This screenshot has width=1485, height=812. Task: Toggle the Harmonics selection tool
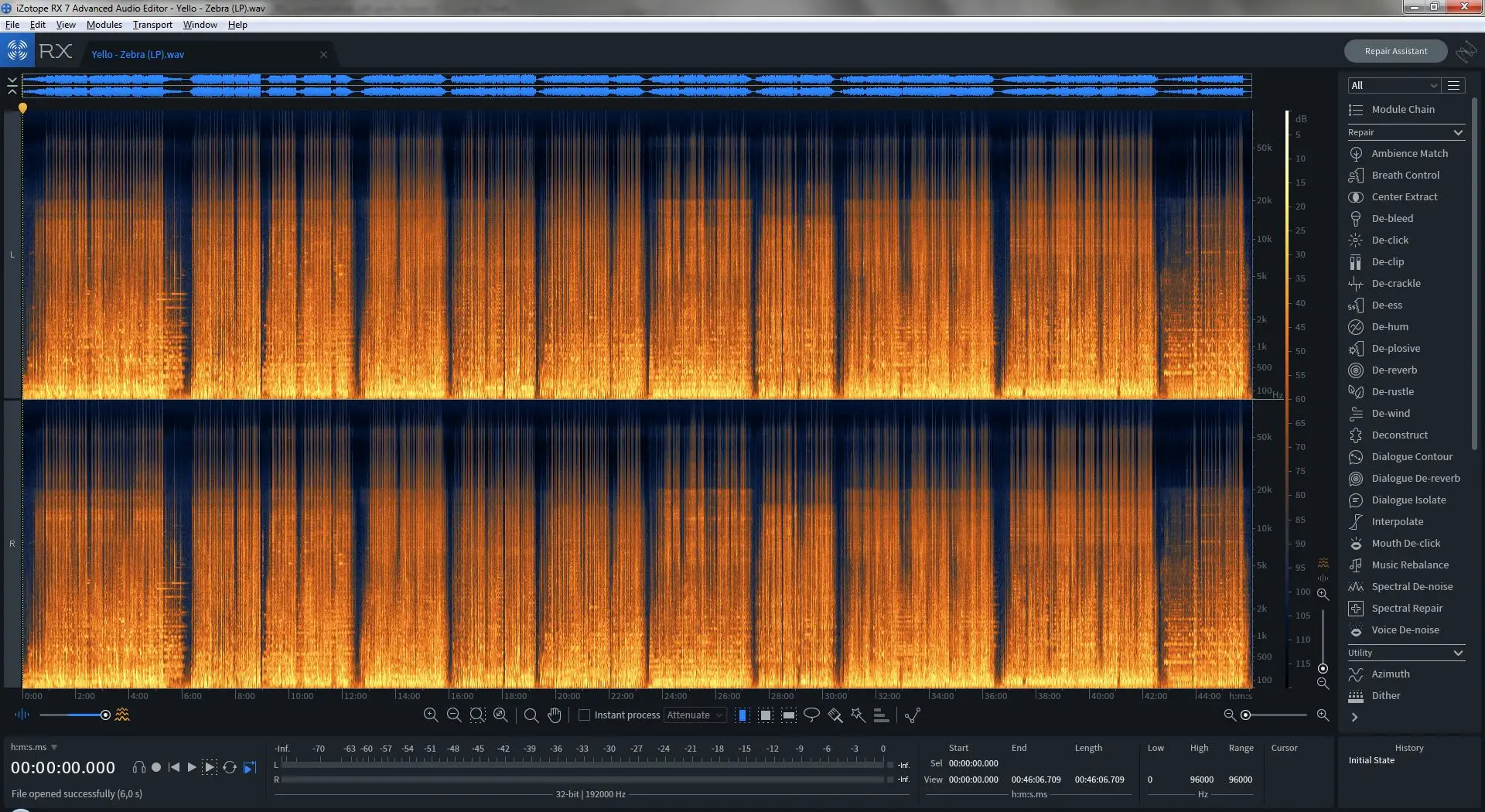881,715
